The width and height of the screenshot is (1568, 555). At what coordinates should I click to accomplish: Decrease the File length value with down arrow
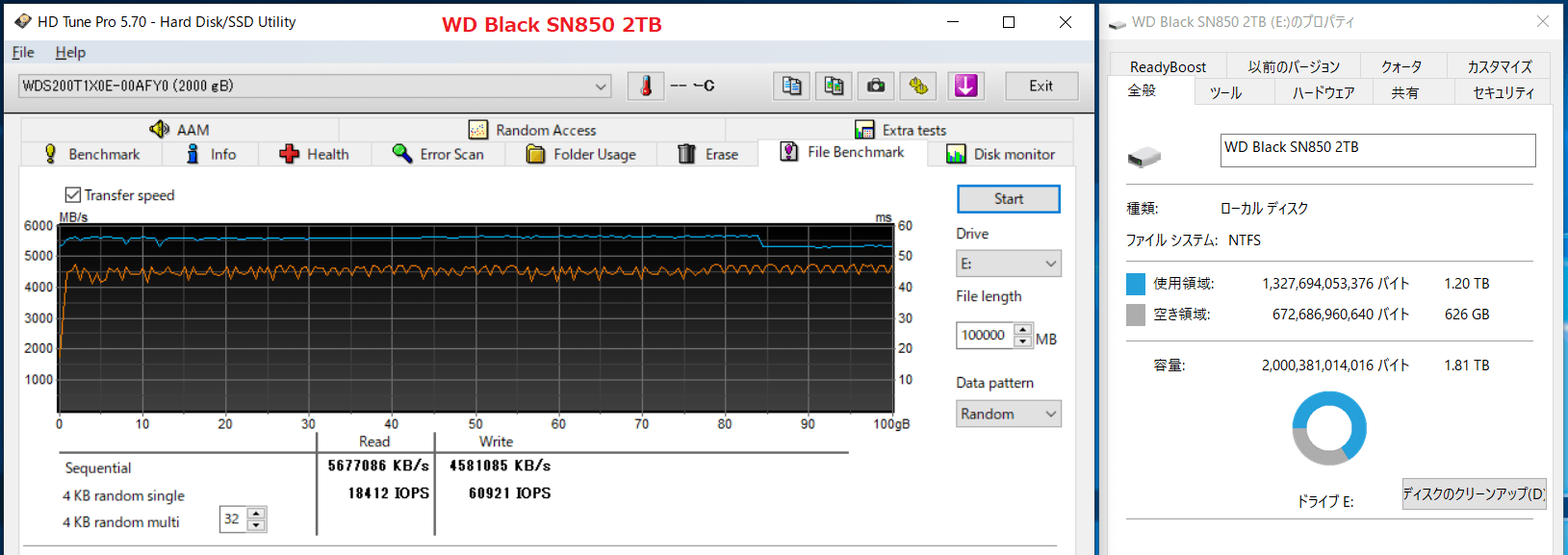pos(1022,341)
